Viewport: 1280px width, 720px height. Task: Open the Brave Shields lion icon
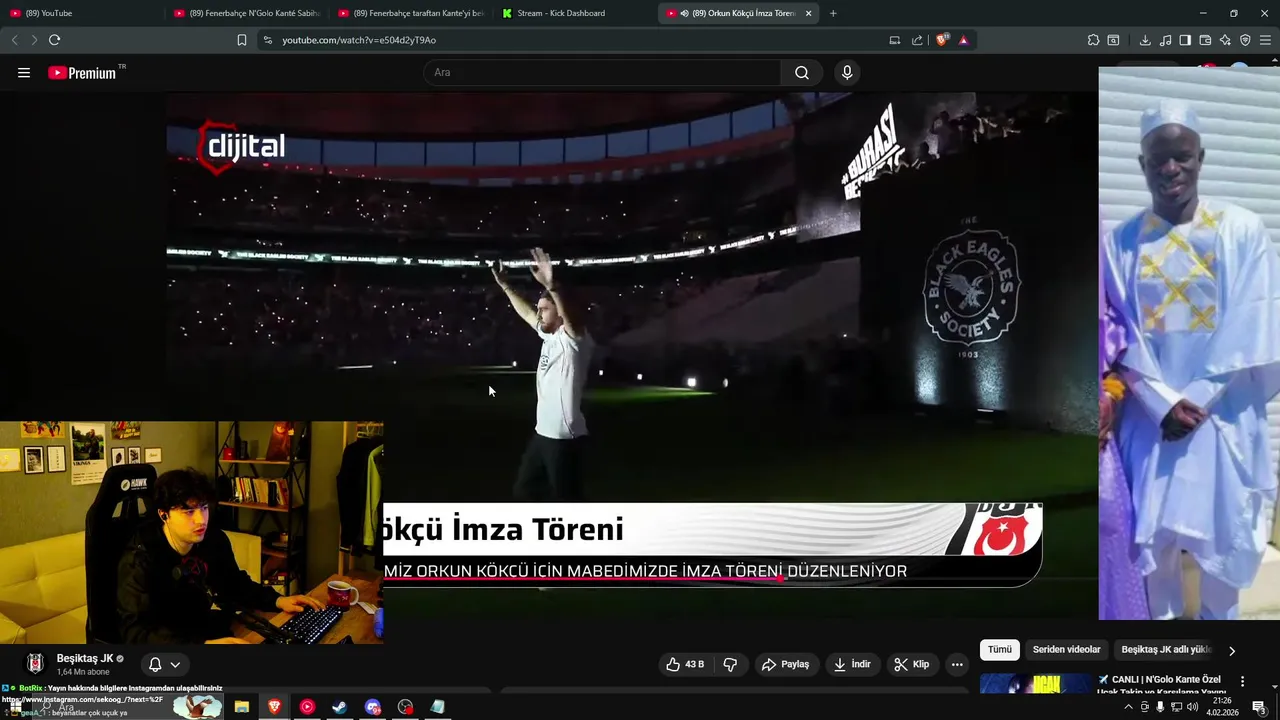[941, 40]
